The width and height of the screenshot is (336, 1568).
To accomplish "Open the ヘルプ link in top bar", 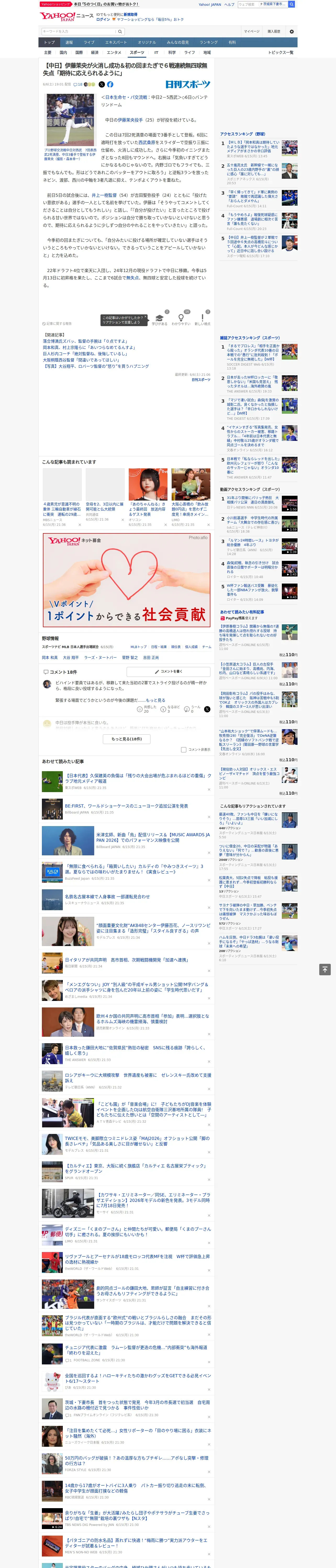I will [x=229, y=4].
